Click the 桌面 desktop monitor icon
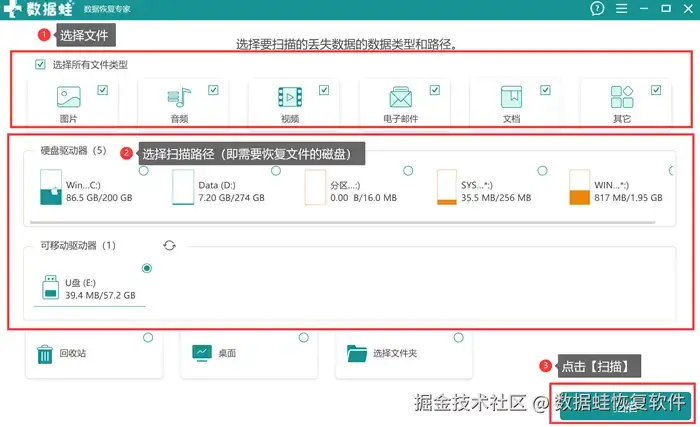Viewport: 700px width, 427px height. (202, 353)
